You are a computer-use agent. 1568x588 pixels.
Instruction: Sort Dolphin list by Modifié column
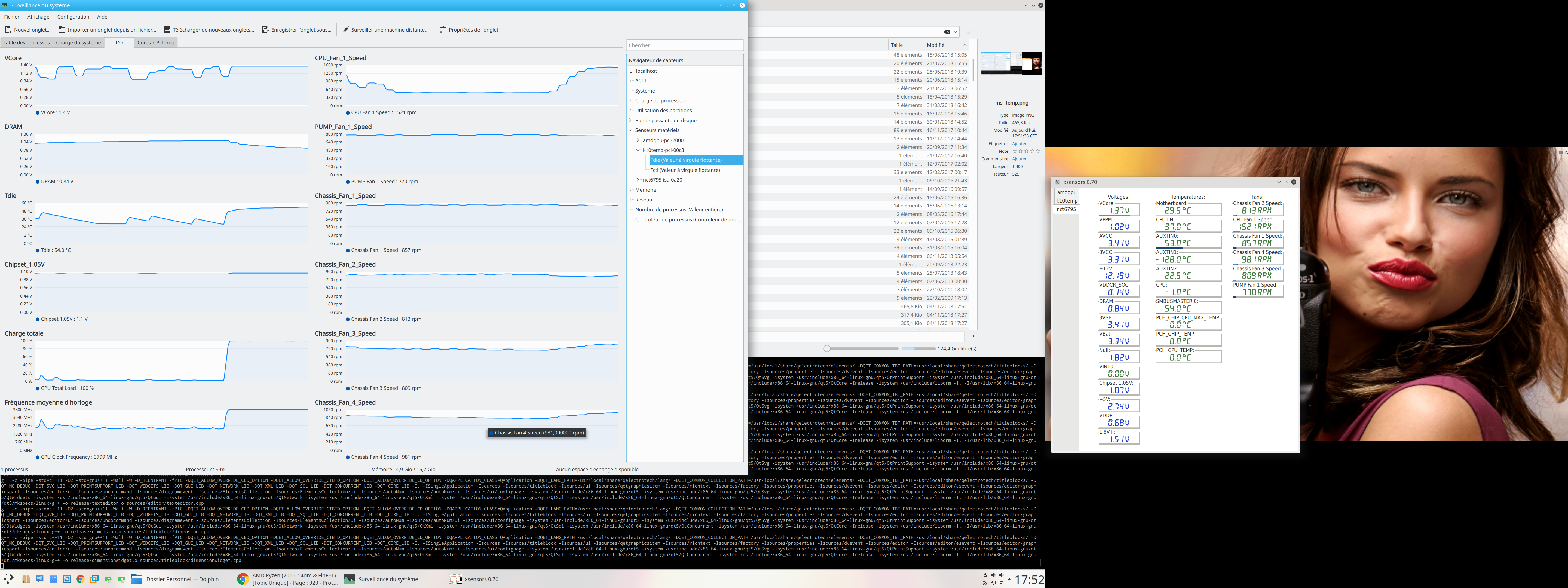(947, 45)
